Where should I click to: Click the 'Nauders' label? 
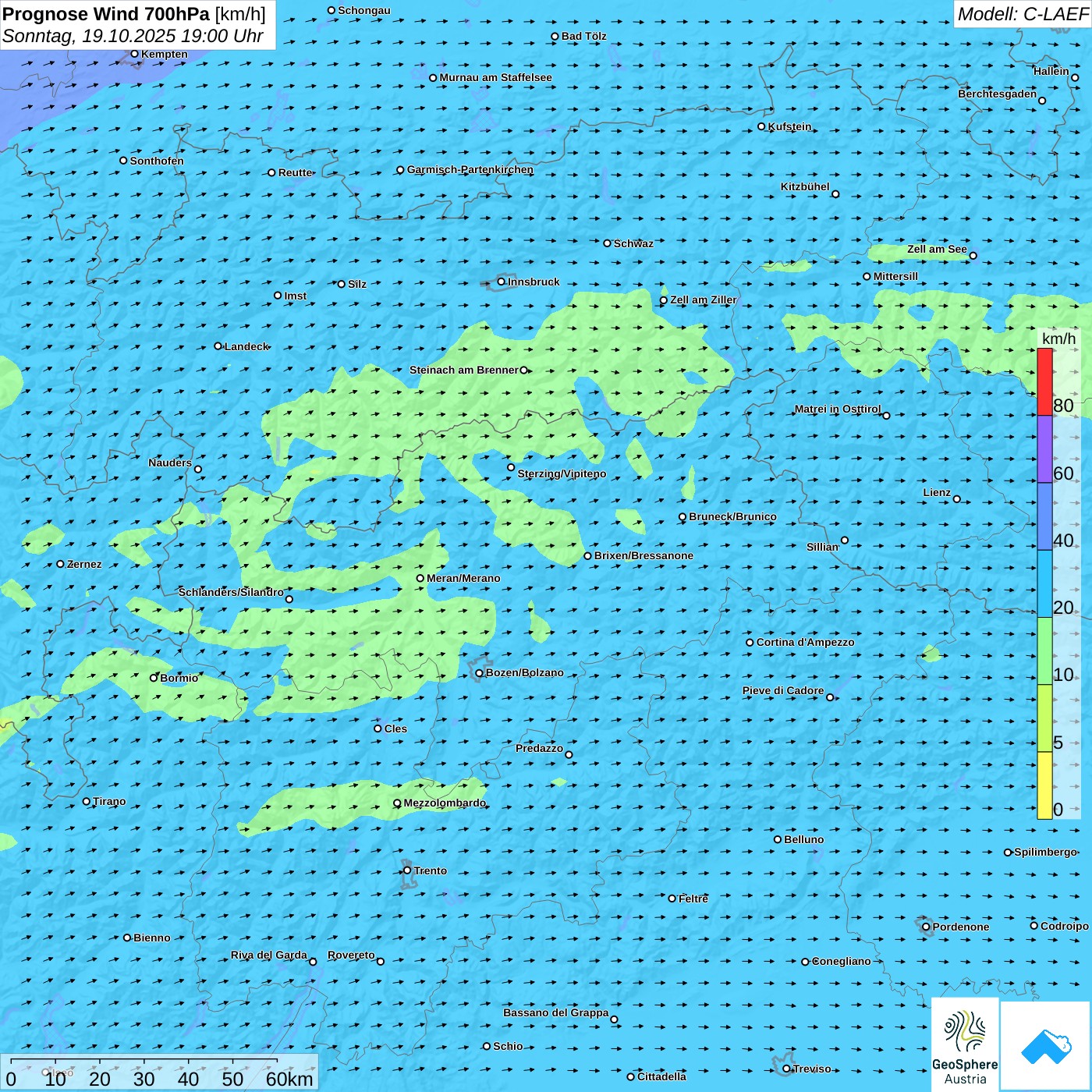click(x=170, y=463)
